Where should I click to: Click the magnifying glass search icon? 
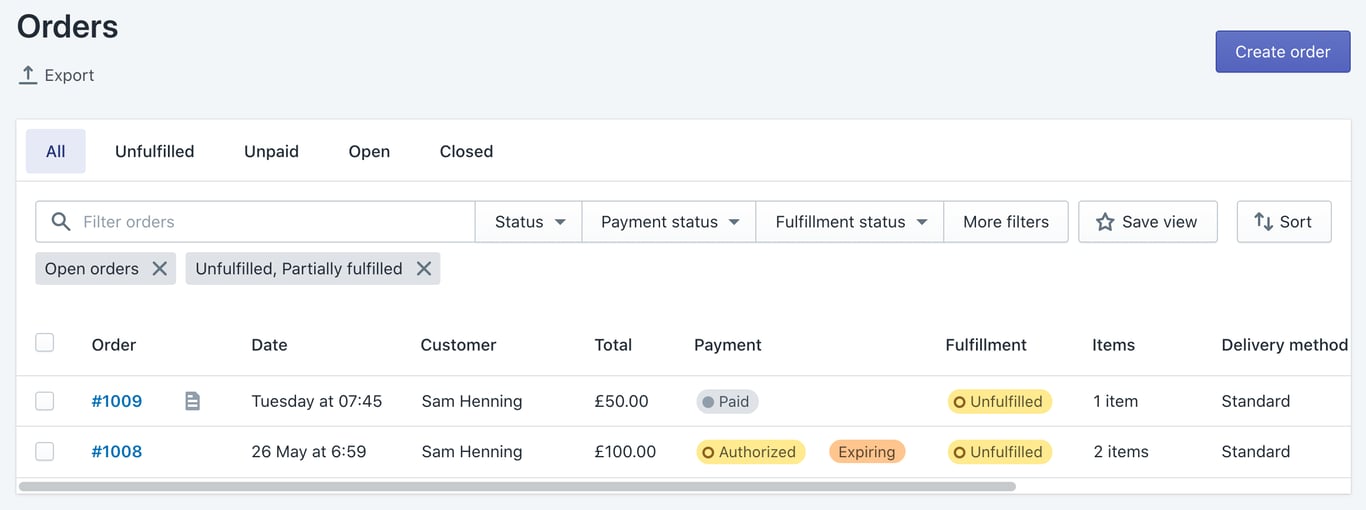61,222
